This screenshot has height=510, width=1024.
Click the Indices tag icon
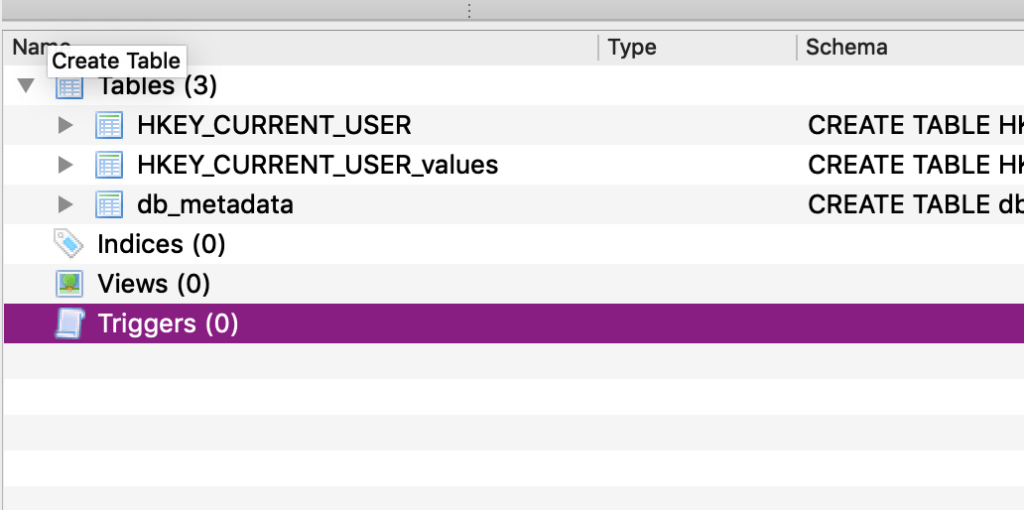click(x=69, y=244)
